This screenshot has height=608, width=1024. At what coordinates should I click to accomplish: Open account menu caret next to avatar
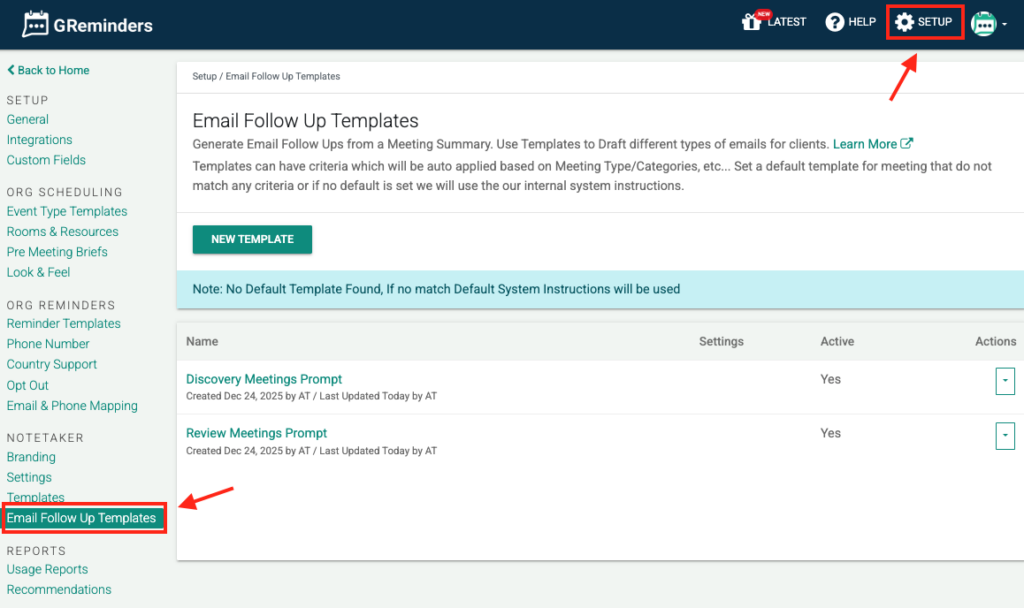point(1004,24)
